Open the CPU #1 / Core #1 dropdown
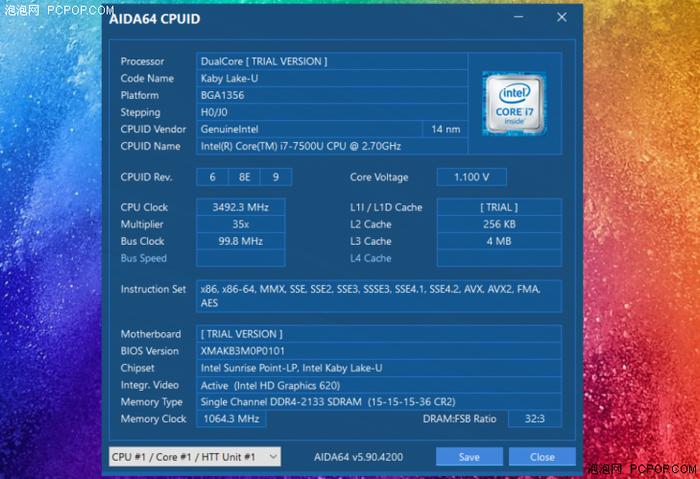700x479 pixels. pos(195,457)
